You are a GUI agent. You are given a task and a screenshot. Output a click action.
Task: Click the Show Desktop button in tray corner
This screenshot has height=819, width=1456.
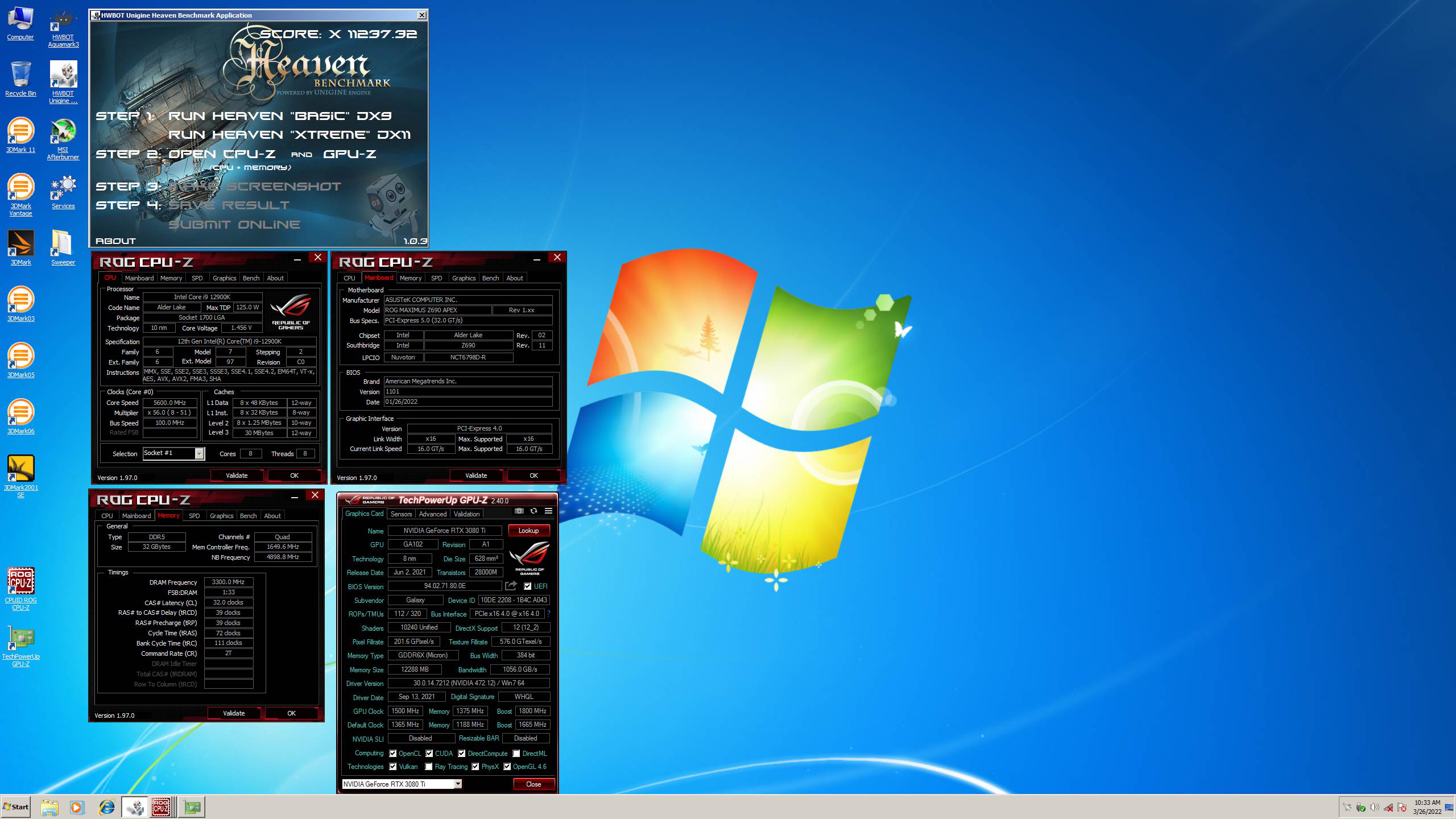pyautogui.click(x=1449, y=807)
